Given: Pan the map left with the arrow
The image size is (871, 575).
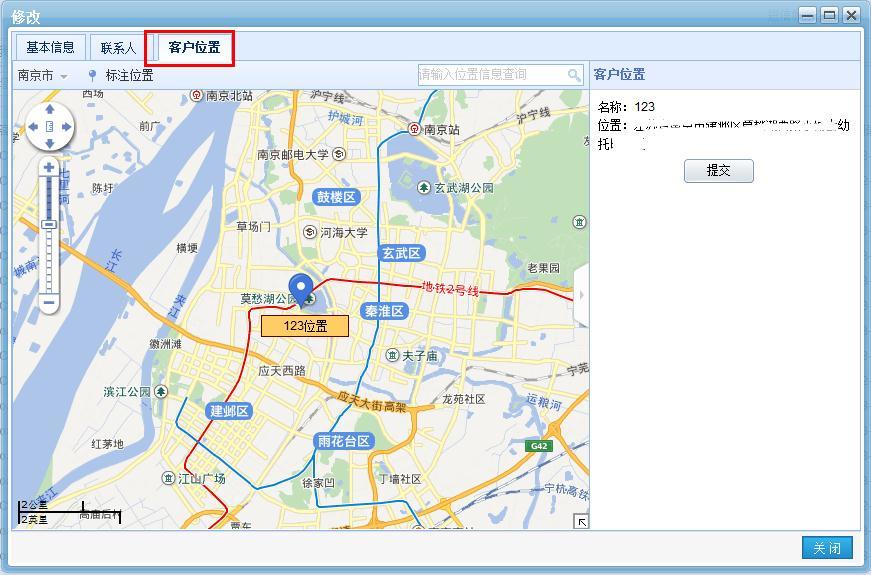Looking at the screenshot, I should [32, 127].
